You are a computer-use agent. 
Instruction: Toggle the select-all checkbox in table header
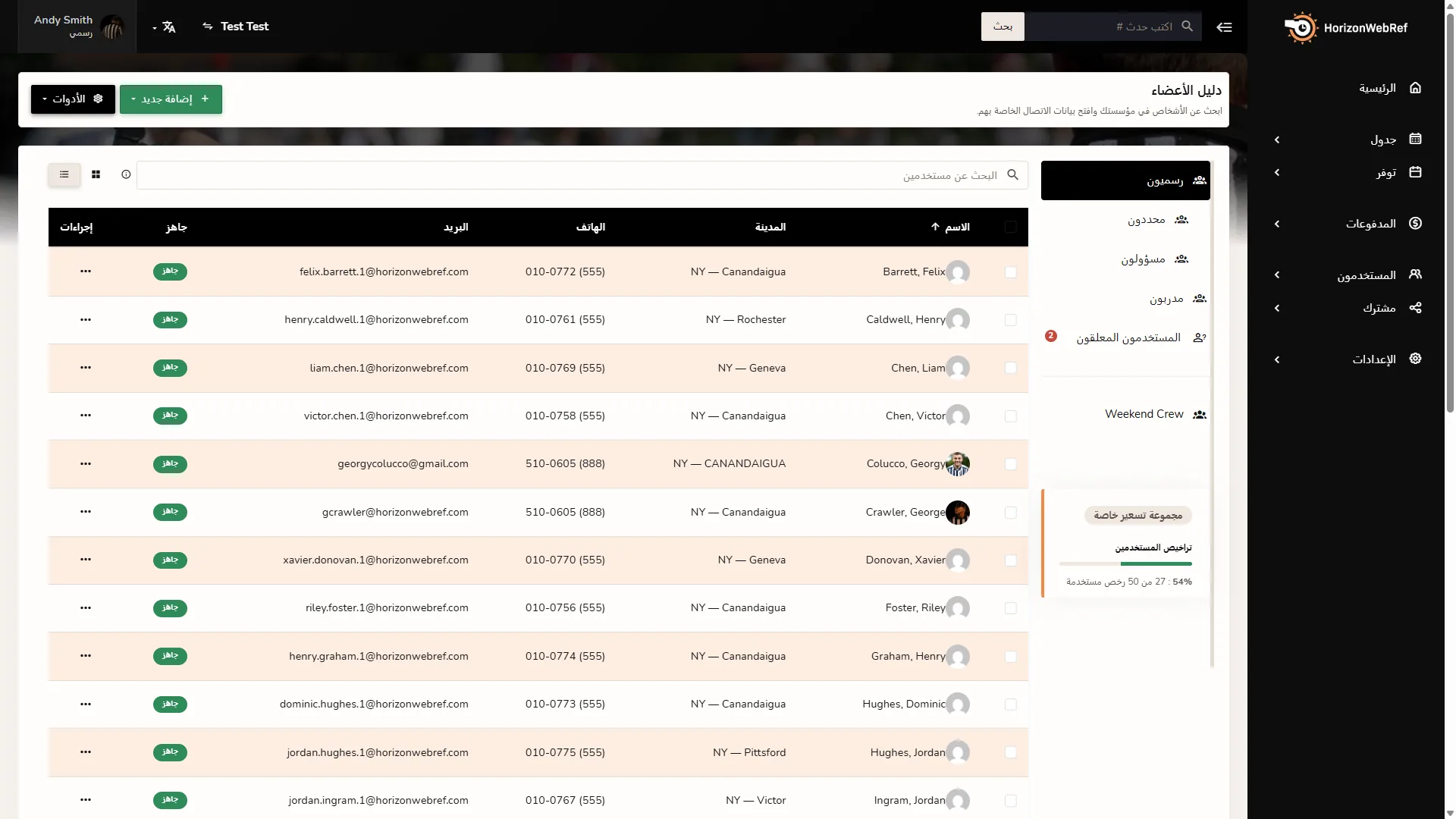pos(1010,227)
